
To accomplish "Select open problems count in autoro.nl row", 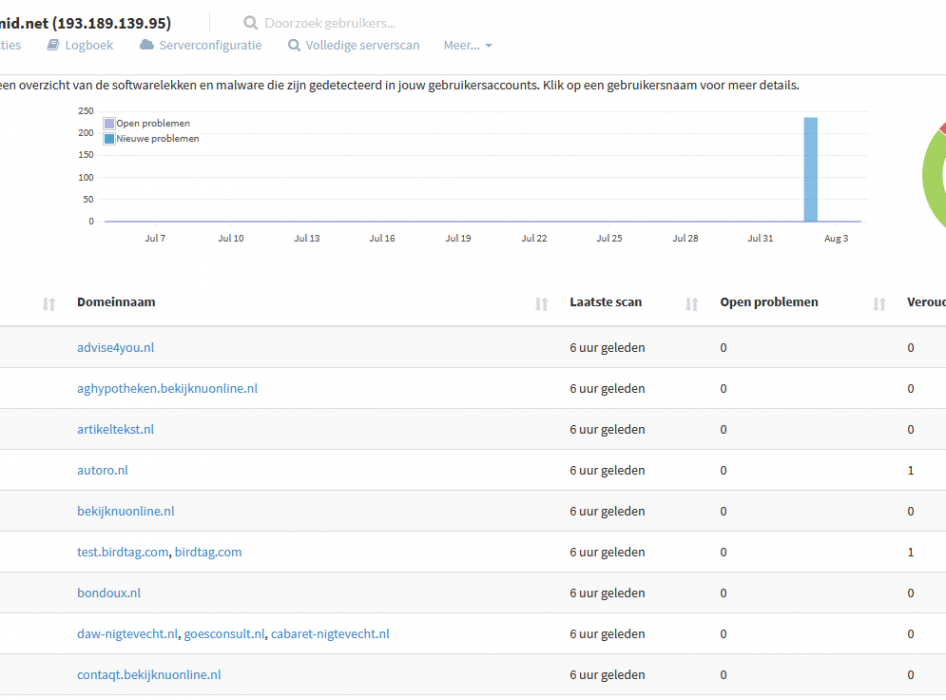I will (x=723, y=470).
